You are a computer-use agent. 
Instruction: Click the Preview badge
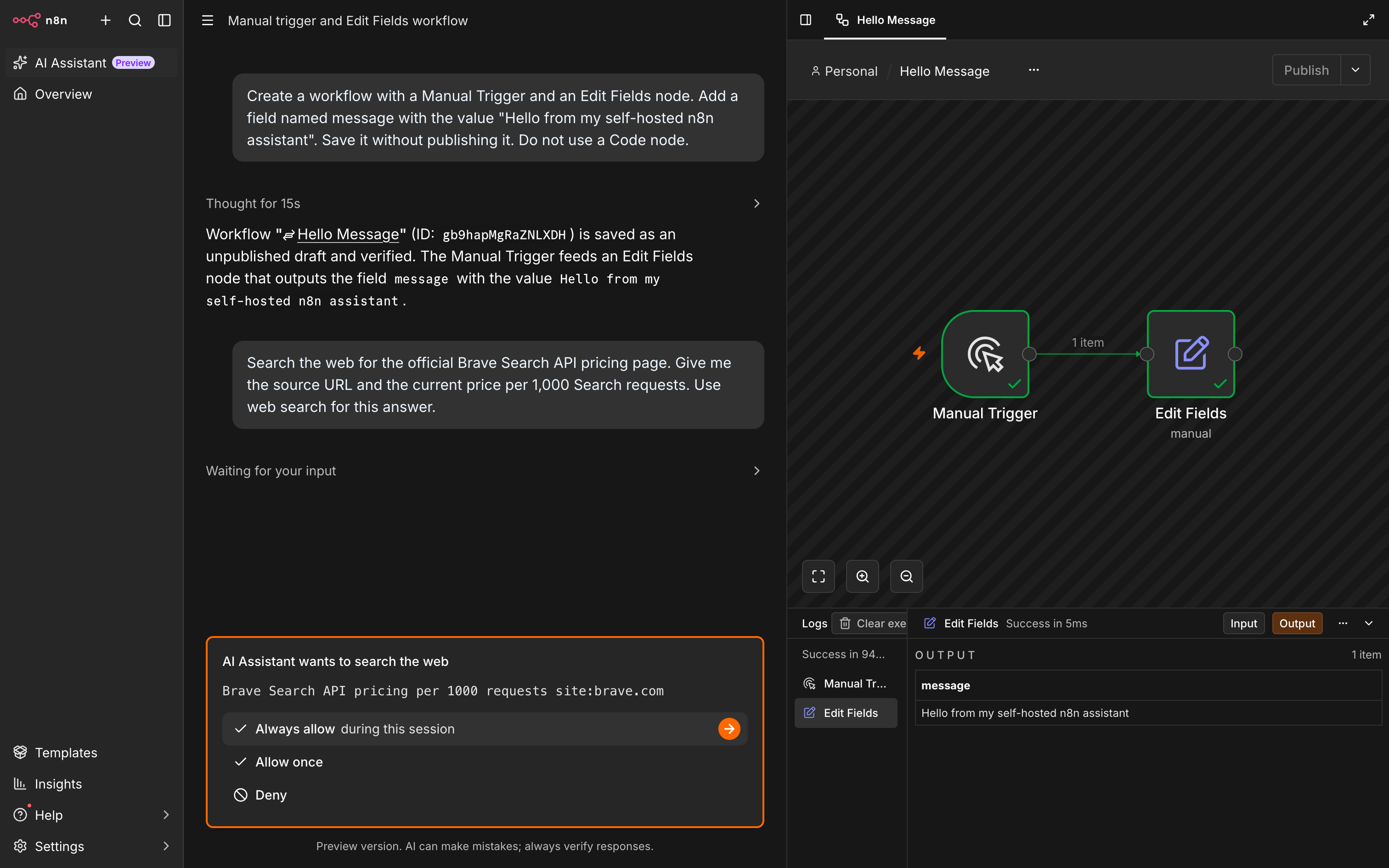(133, 62)
